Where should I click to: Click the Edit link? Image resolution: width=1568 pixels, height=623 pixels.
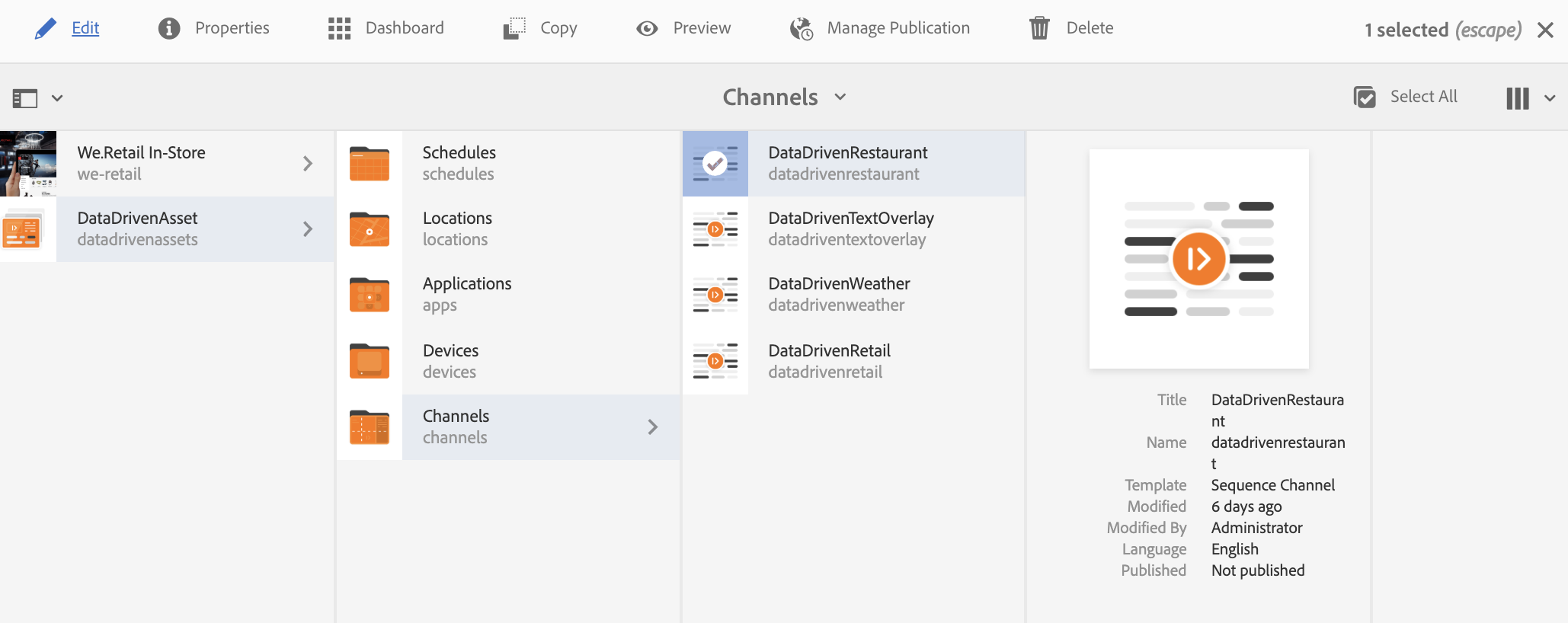[x=85, y=28]
